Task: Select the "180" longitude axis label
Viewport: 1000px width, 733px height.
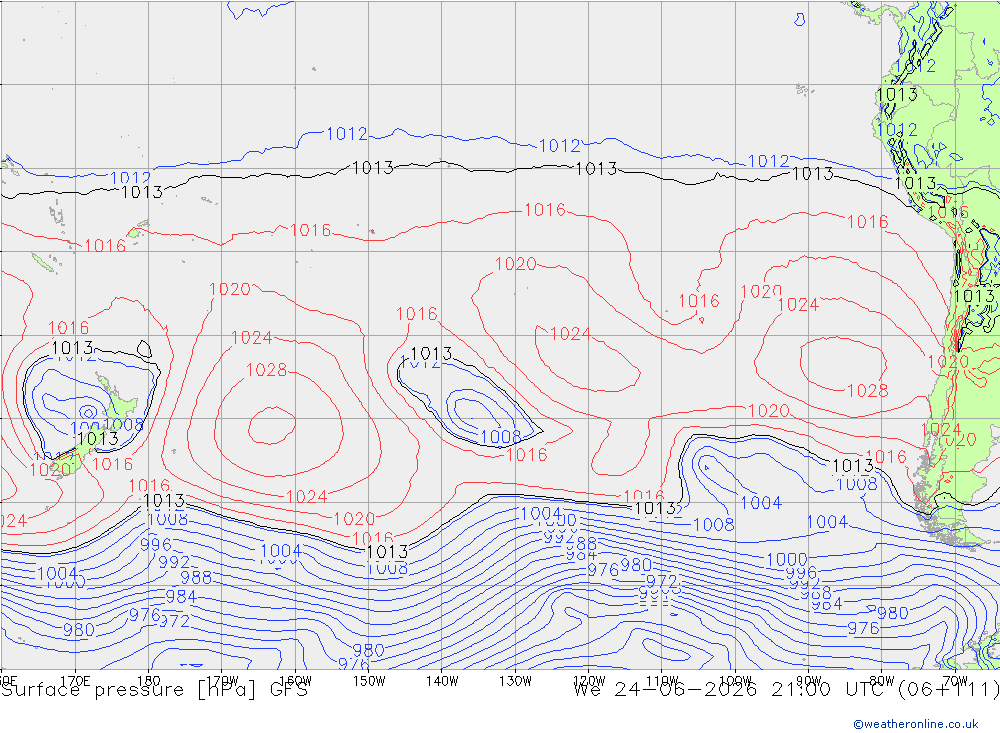Action: point(149,681)
